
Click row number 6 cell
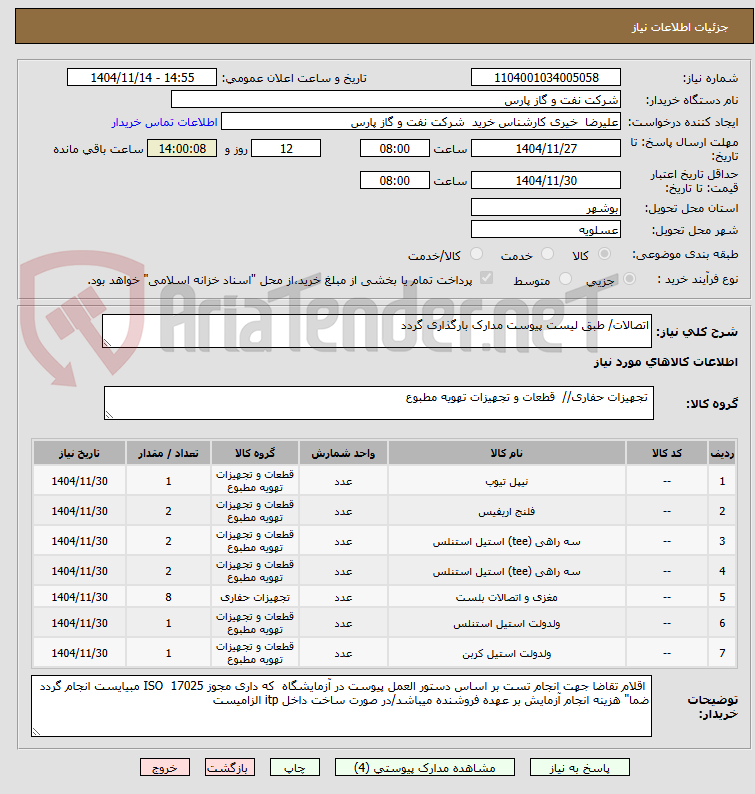[x=722, y=623]
